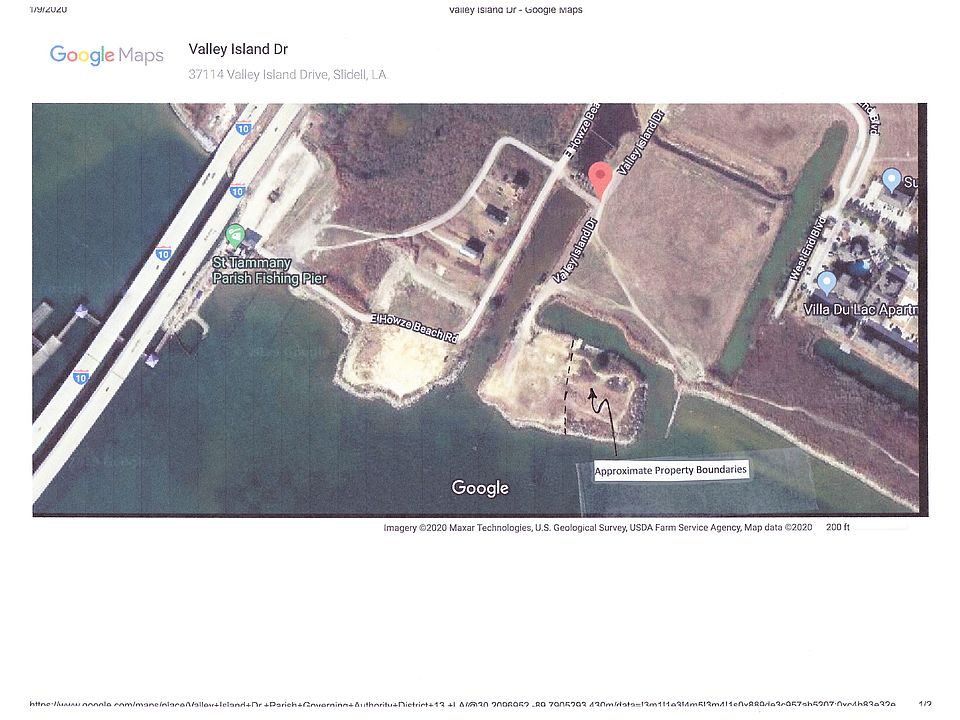Click the E Howze Beach Rd road label

coord(414,328)
